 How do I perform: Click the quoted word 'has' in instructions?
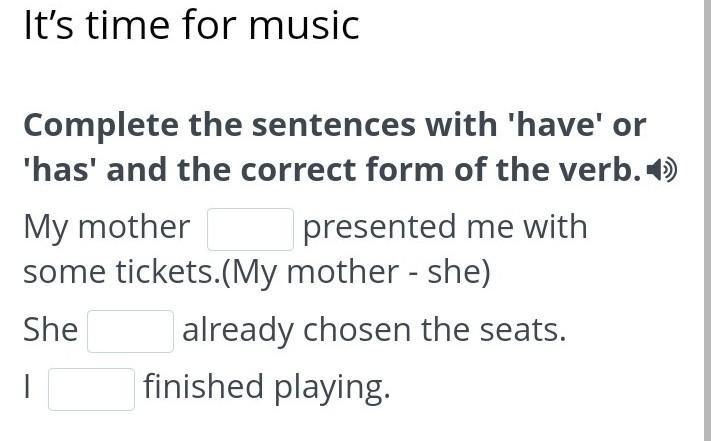[61, 171]
